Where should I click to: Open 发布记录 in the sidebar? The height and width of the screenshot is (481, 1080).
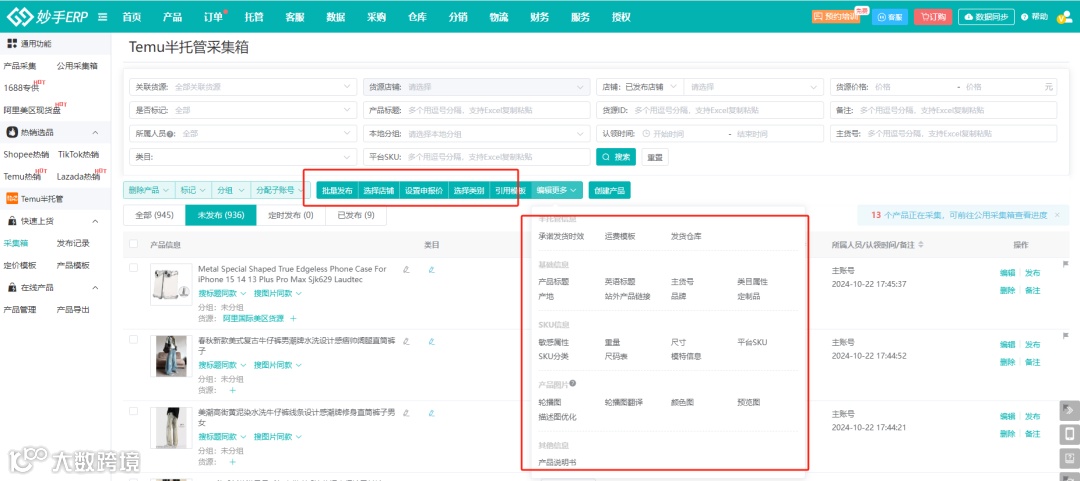click(x=73, y=243)
